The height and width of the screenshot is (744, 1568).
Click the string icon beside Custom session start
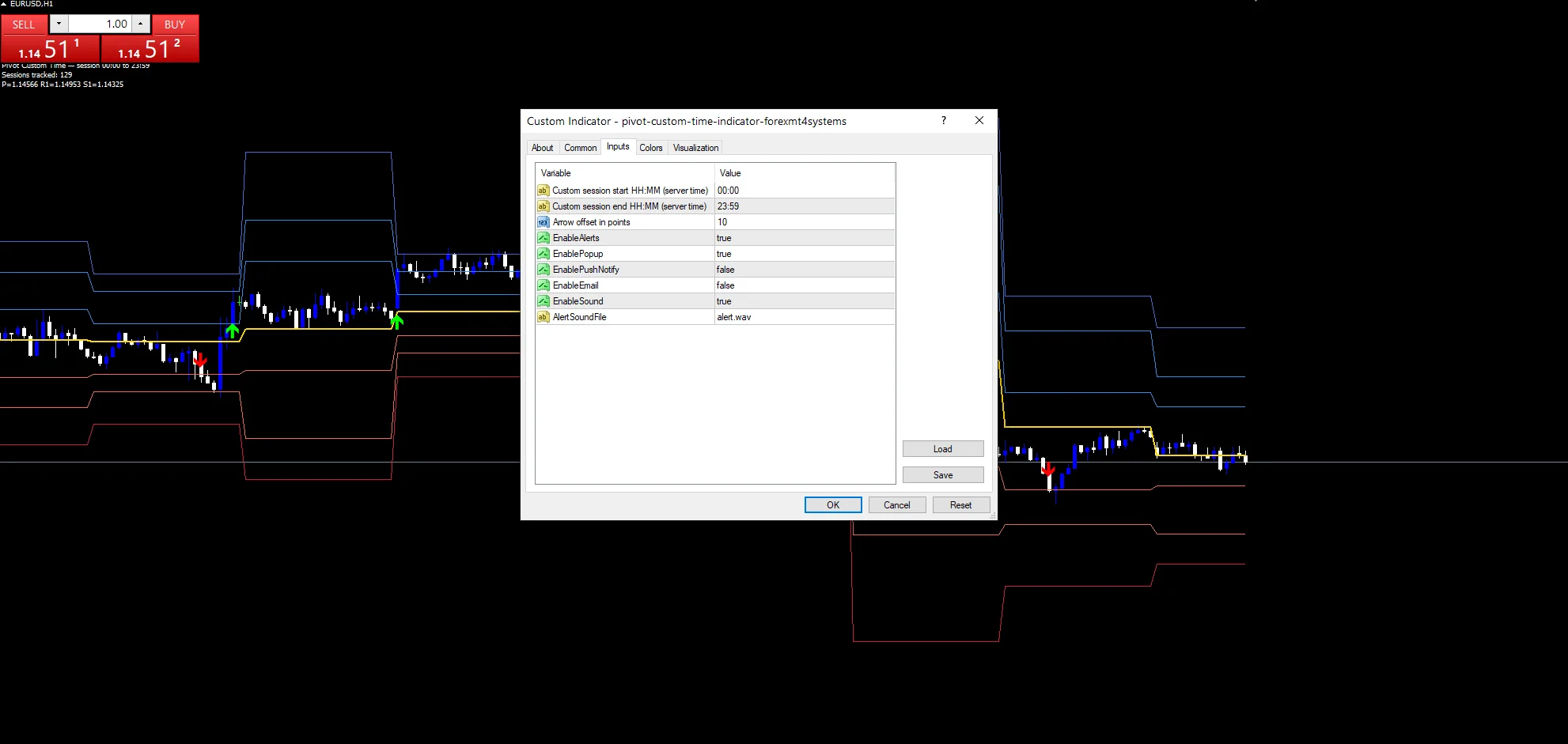click(543, 191)
